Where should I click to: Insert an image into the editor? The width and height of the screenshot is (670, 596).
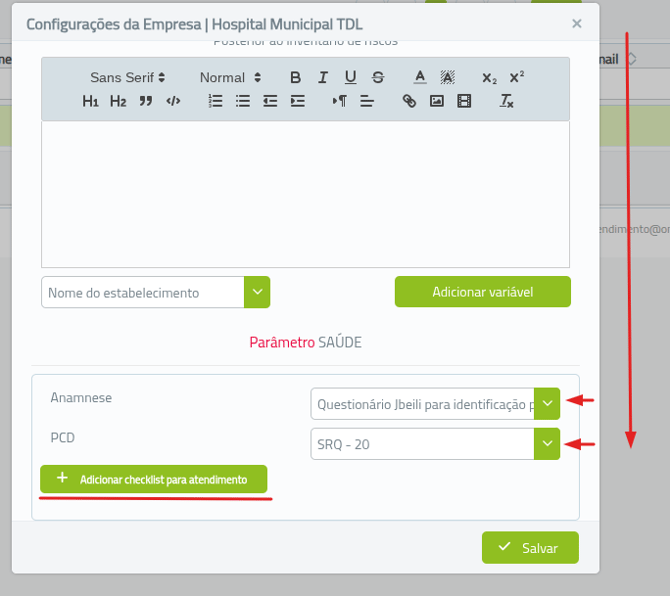click(436, 101)
